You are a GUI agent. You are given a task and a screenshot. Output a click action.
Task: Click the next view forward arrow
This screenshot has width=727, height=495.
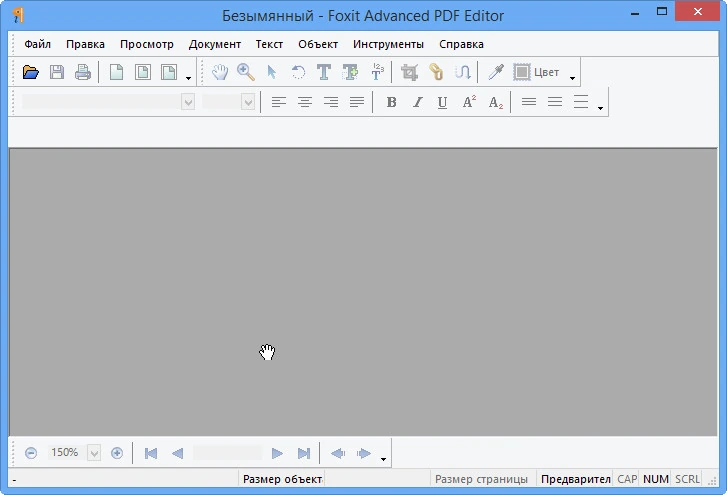tap(364, 453)
